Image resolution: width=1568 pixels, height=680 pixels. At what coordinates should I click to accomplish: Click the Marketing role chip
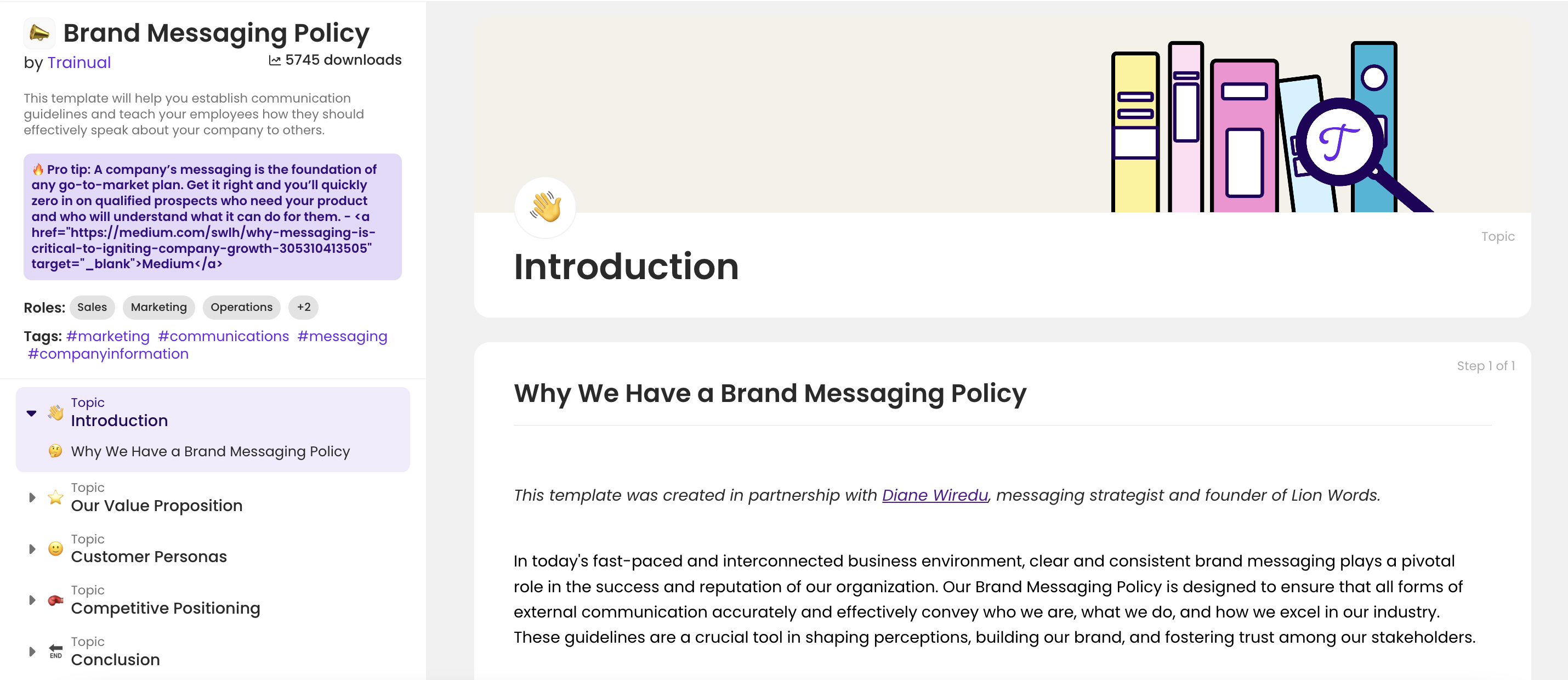158,308
